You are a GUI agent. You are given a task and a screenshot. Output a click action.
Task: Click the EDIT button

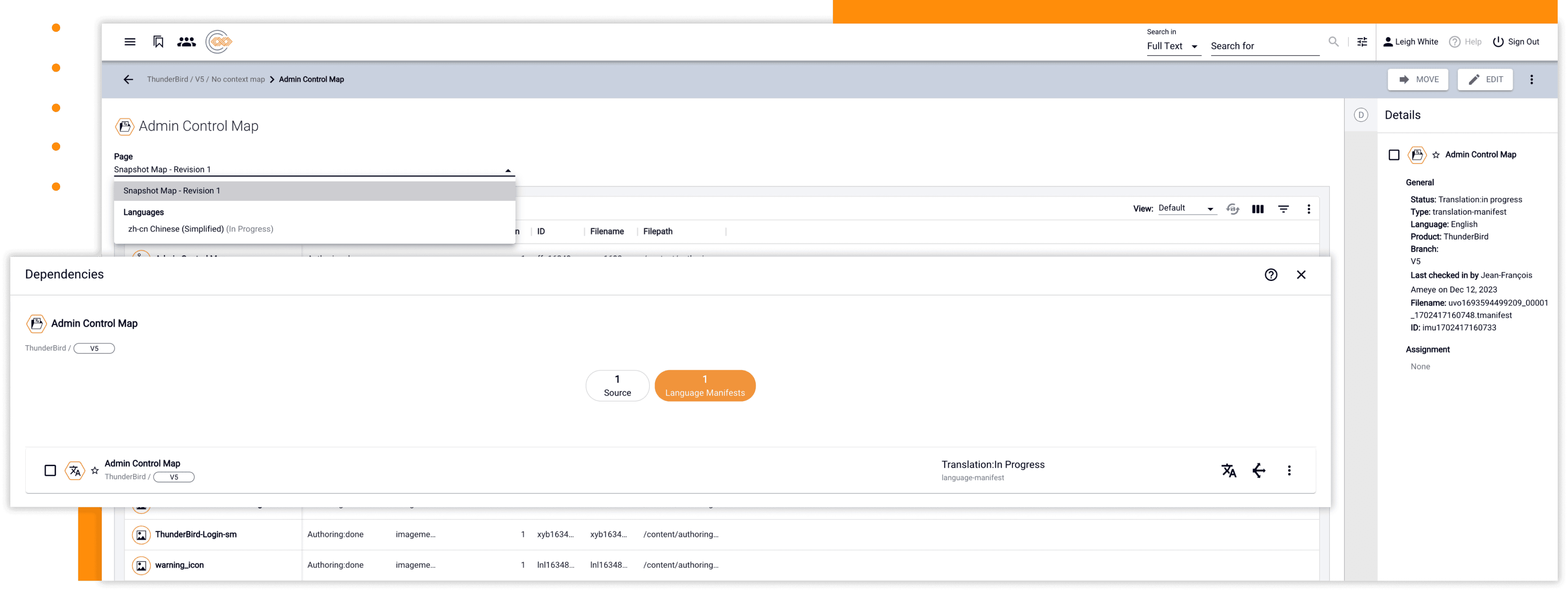[1485, 79]
